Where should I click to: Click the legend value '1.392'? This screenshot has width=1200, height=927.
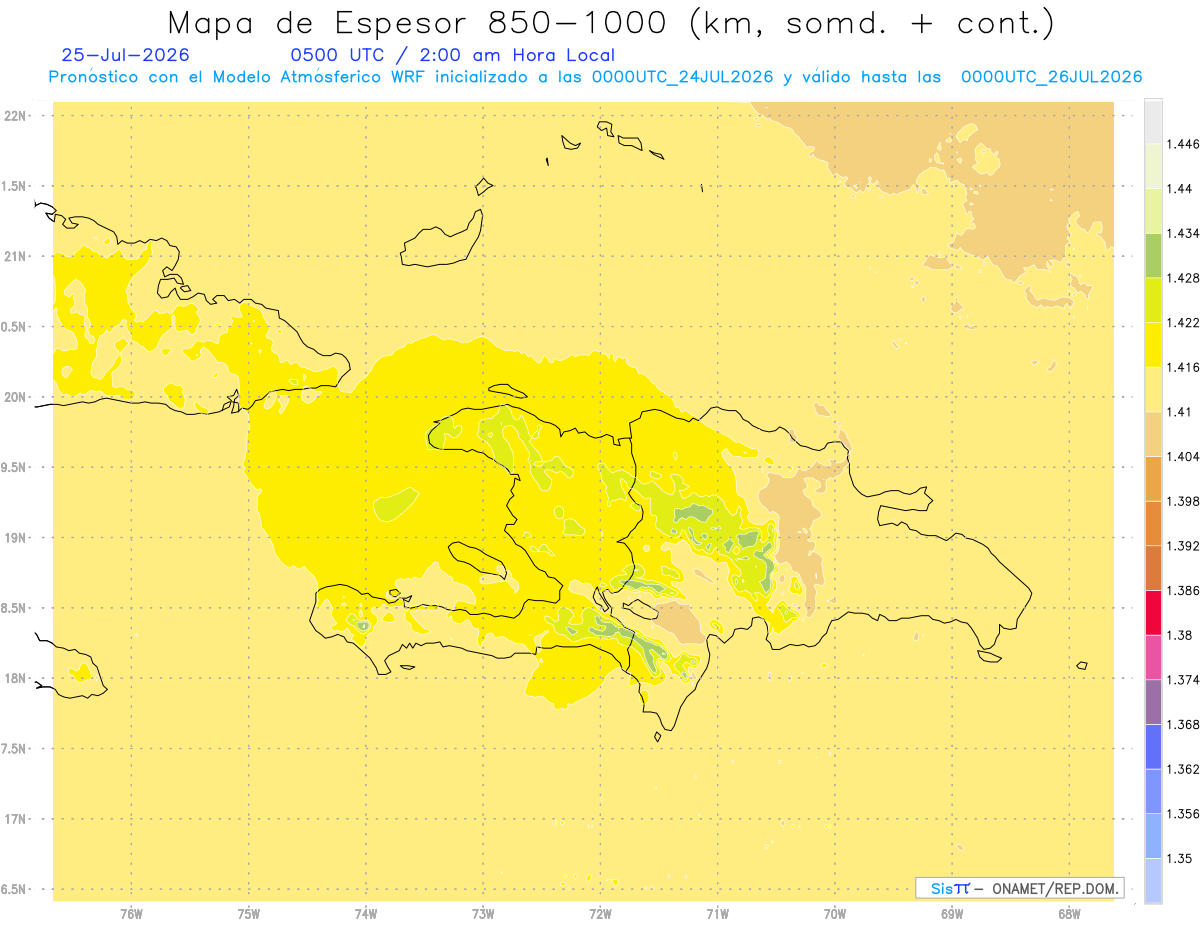click(1183, 546)
